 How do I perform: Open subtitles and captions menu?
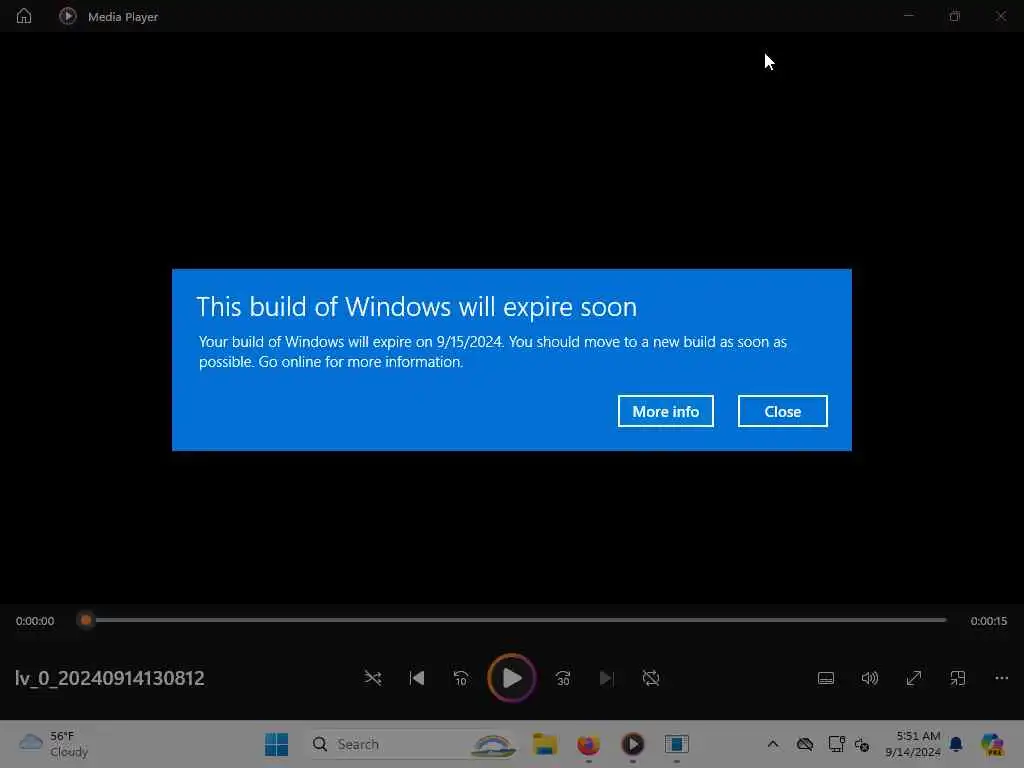coord(825,678)
